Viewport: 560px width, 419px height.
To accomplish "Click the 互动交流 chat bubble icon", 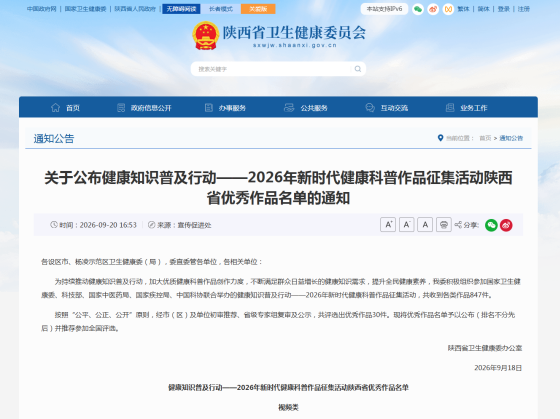I will coord(370,108).
